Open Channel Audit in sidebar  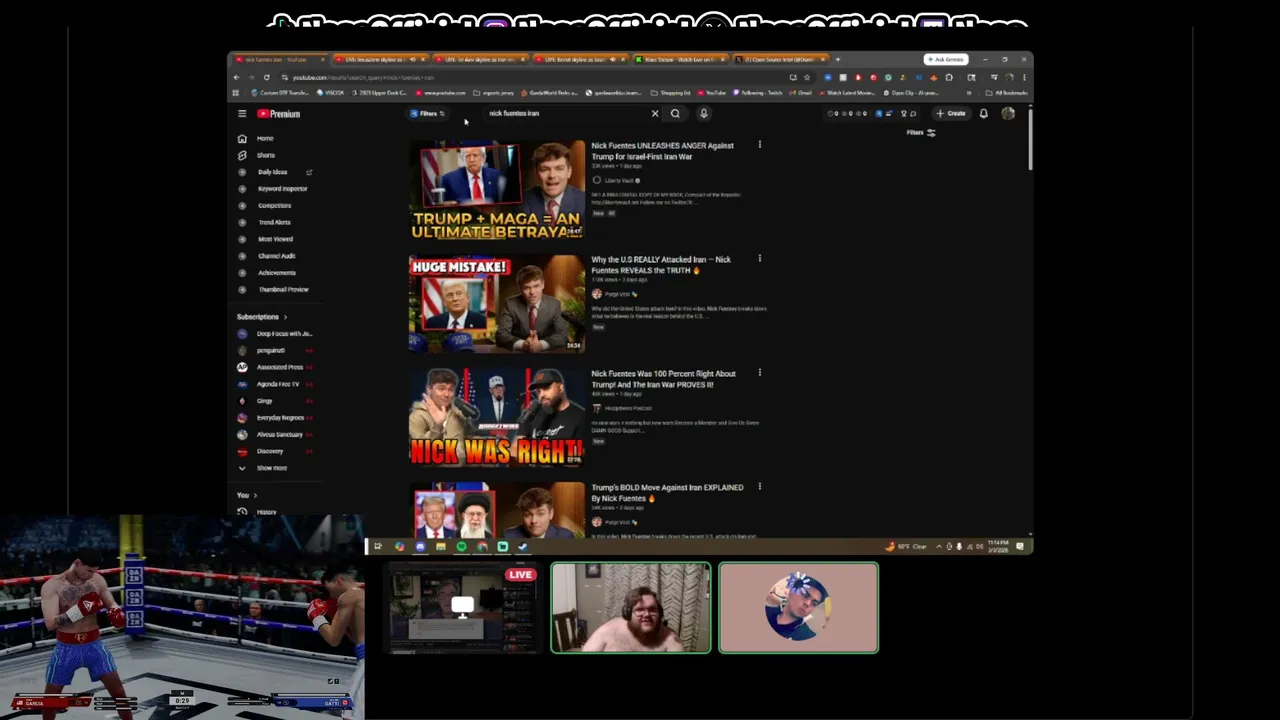277,256
